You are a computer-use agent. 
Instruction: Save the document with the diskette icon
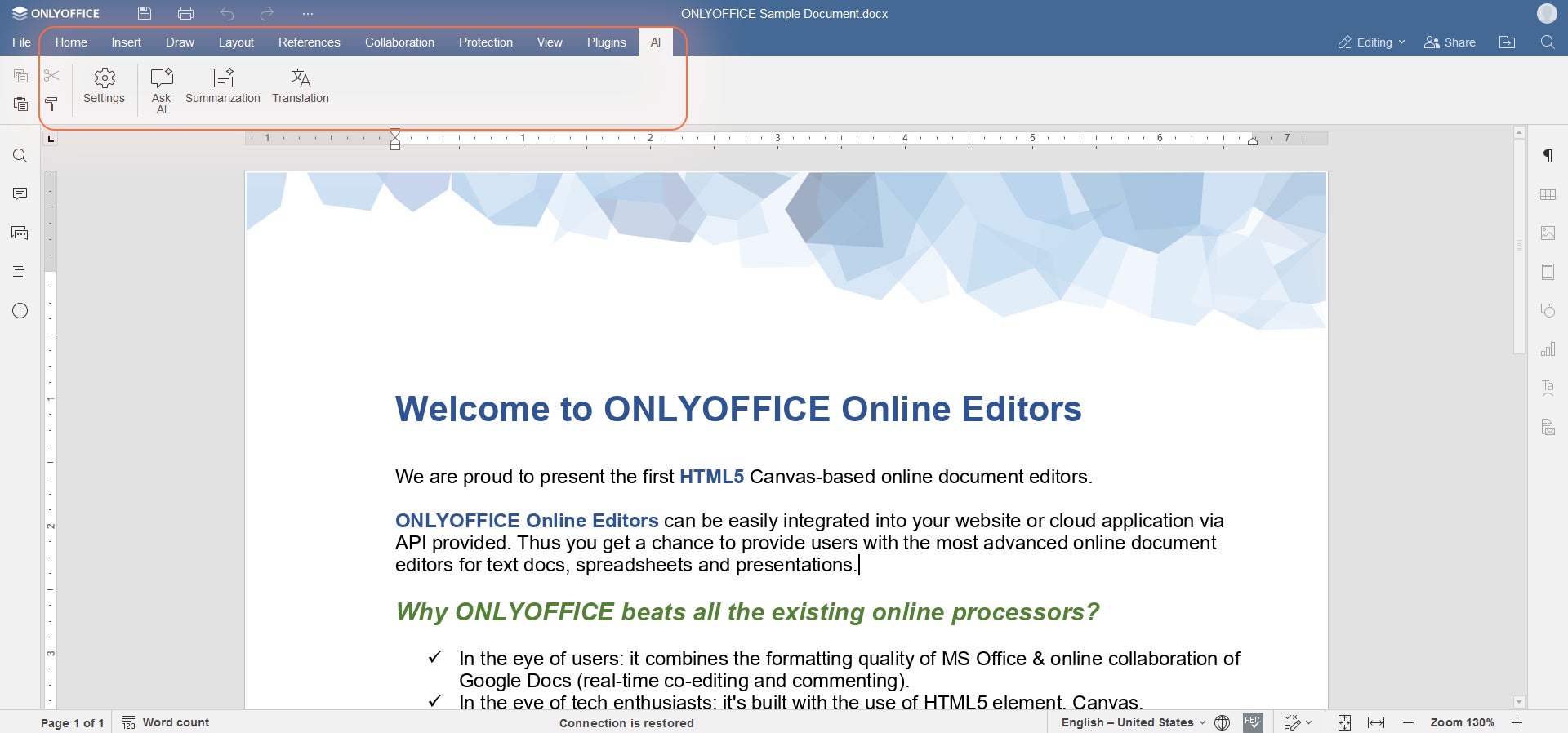[x=145, y=13]
